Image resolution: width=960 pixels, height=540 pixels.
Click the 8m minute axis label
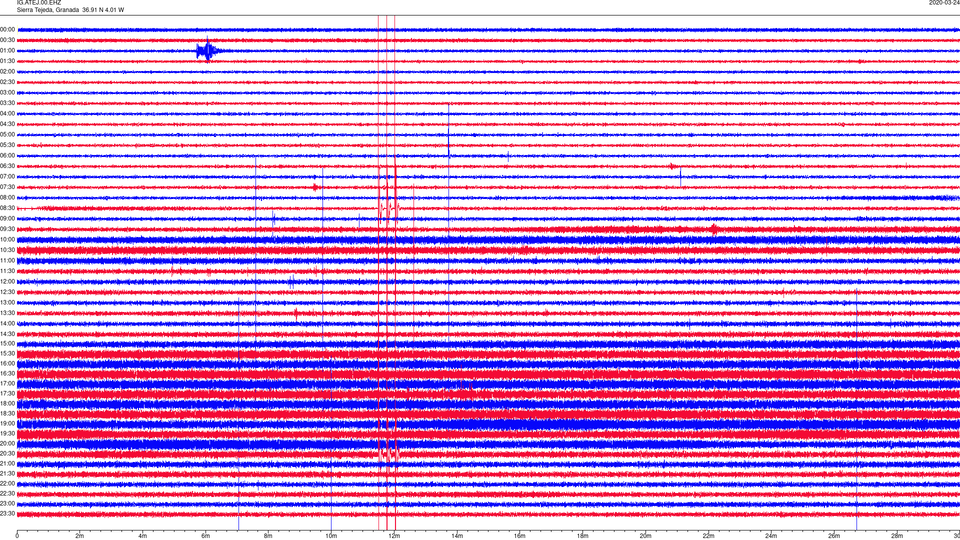(x=268, y=536)
